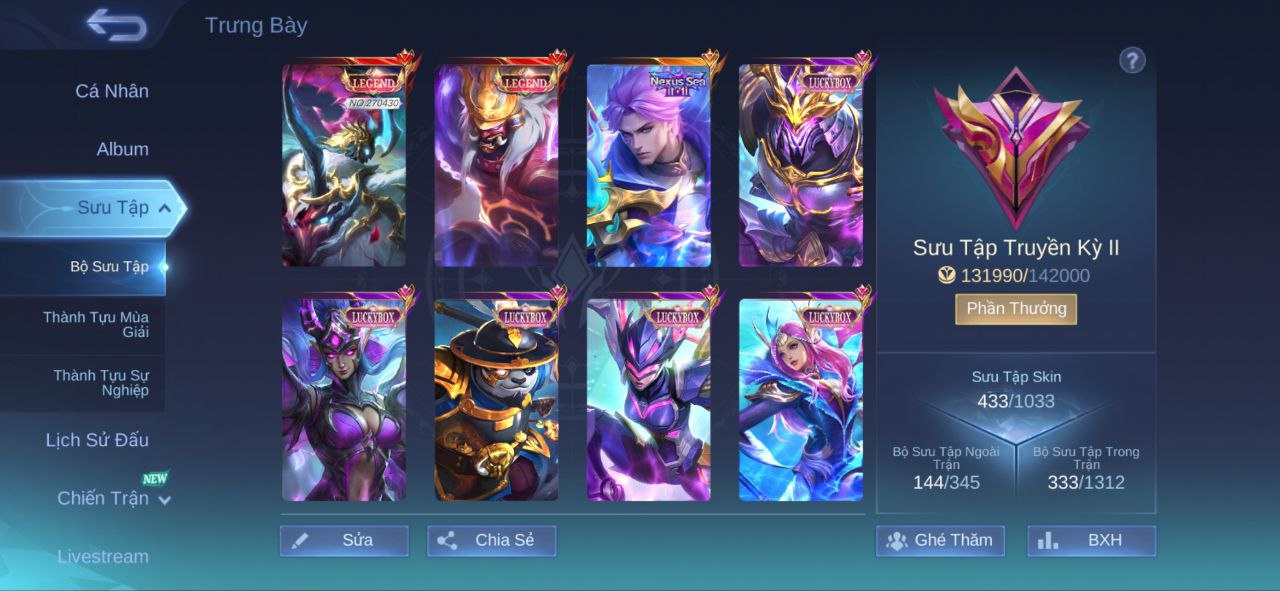Viewport: 1280px width, 591px height.
Task: Tap the Sưu Tập Truyền Kỳ II emblem
Action: (x=1014, y=148)
